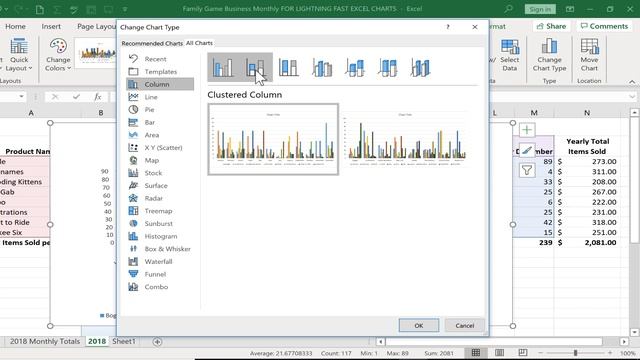Switch to Page Break Preview in status bar
The image size is (640, 360).
click(x=522, y=353)
